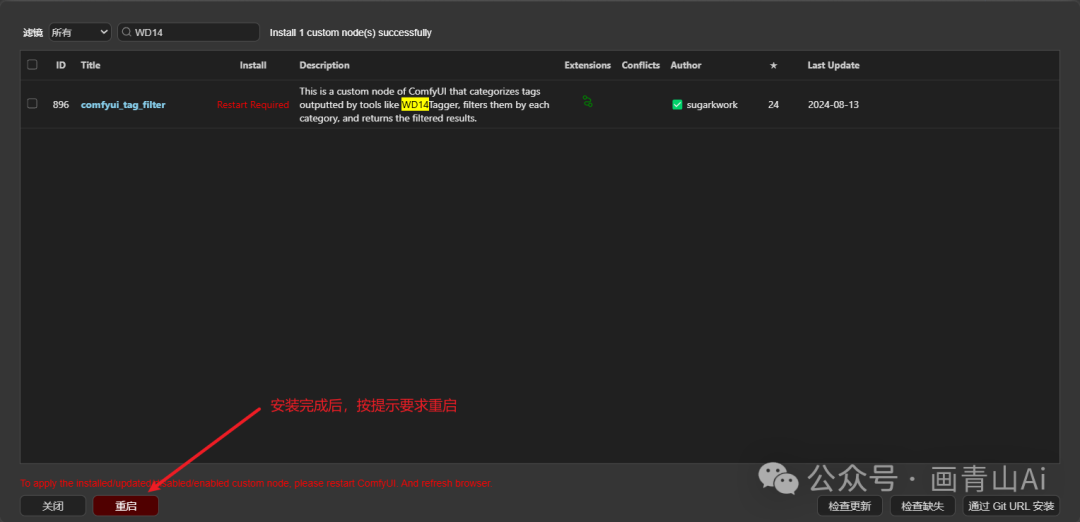This screenshot has width=1080, height=522.
Task: Sort by the star rating column header
Action: click(773, 65)
